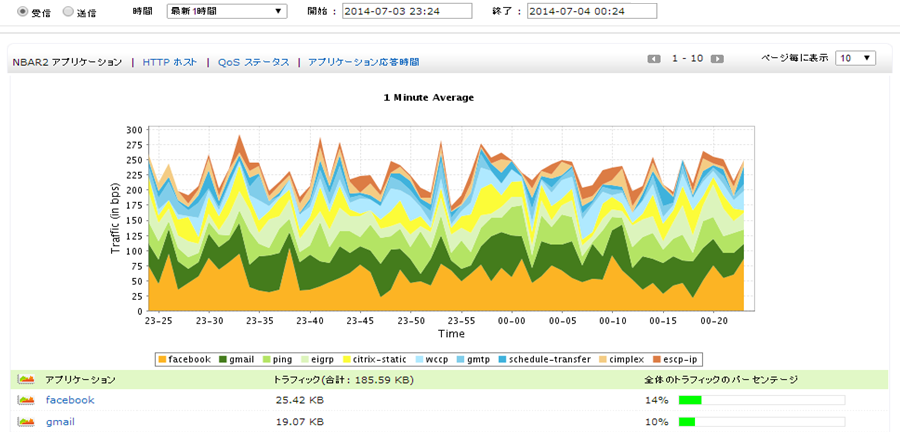Switch to HTTP ホスト tab
Screen dimensions: 900x432
point(170,62)
